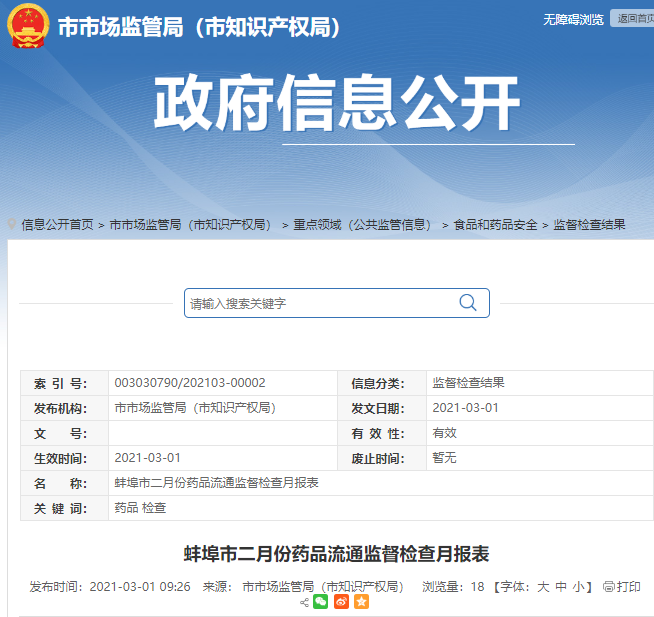Click 生效时间 value 2021-03-01
The image size is (654, 617).
[x=147, y=458]
